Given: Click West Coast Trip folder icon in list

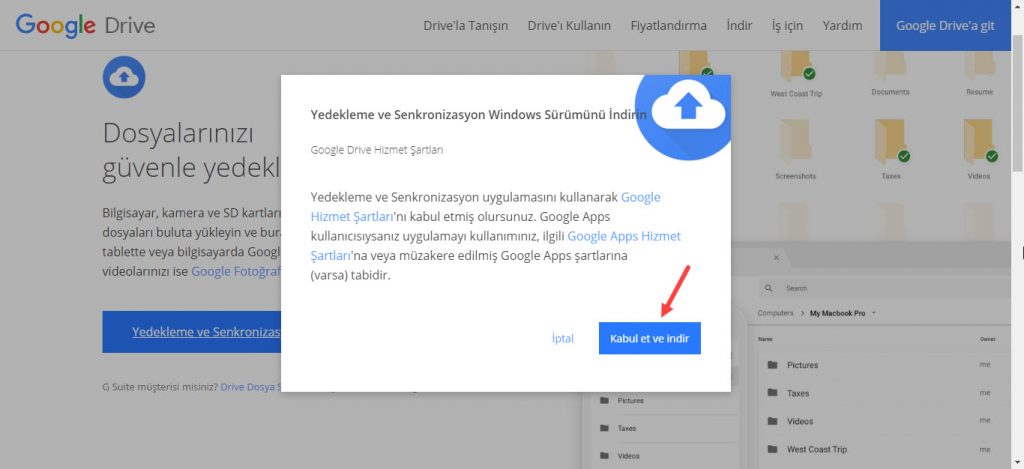Looking at the screenshot, I should point(773,449).
